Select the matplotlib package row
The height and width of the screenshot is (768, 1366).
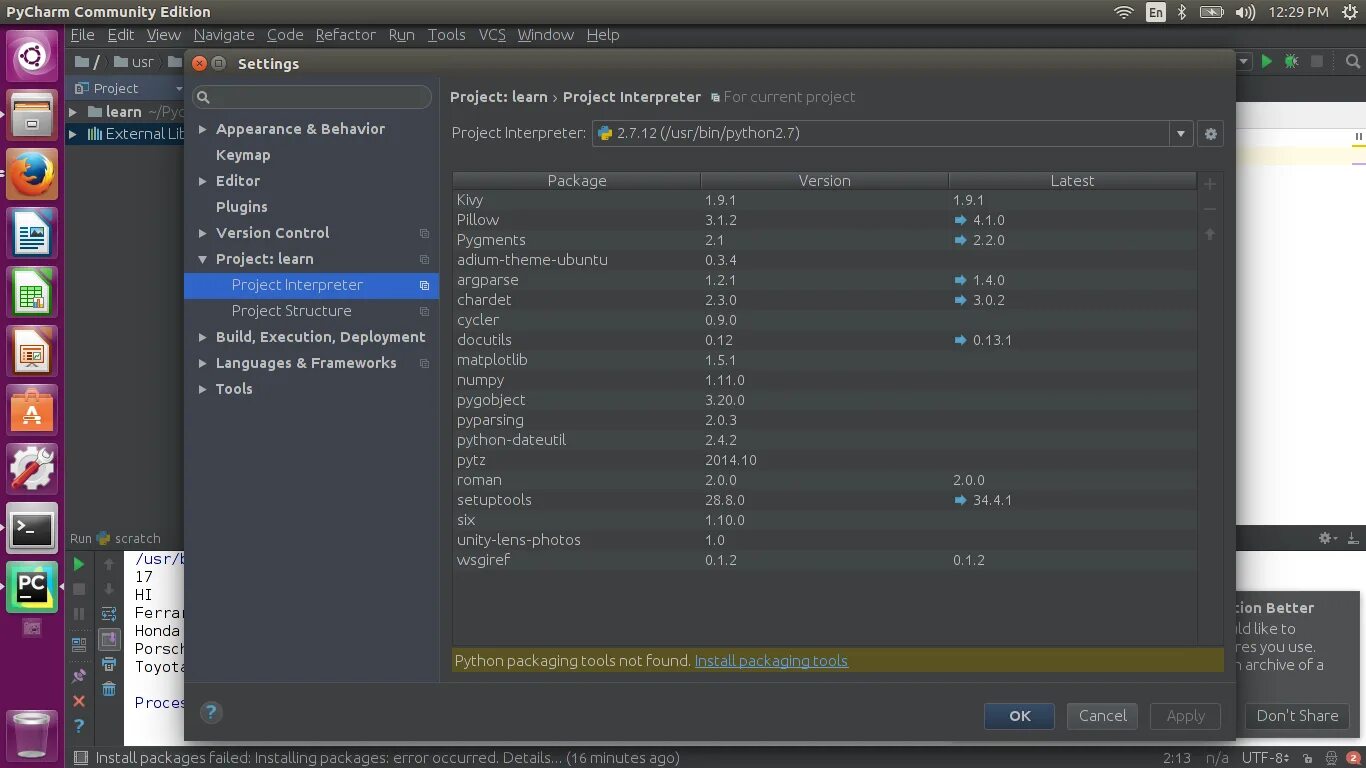tap(825, 360)
